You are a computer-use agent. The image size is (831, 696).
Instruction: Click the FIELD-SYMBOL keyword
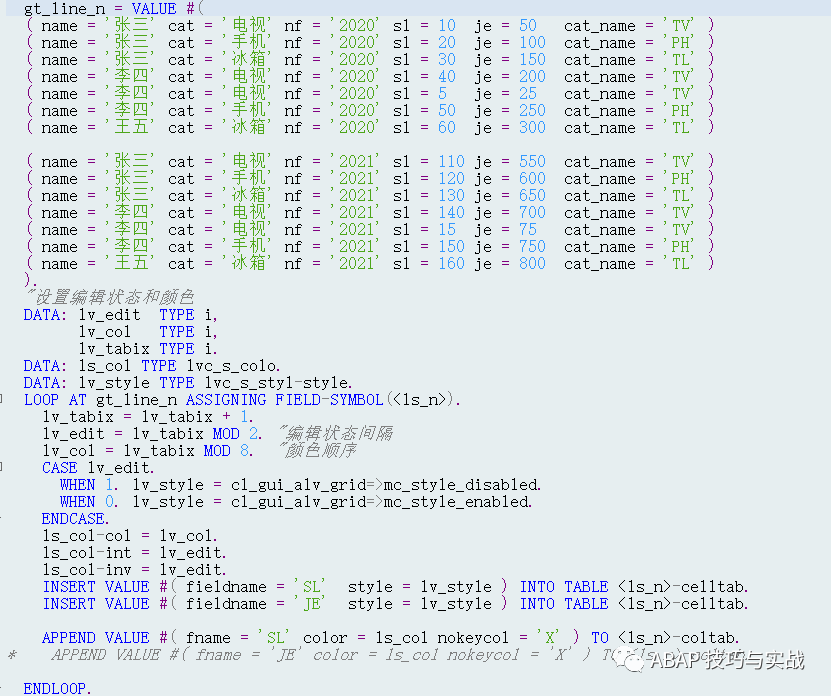329,400
